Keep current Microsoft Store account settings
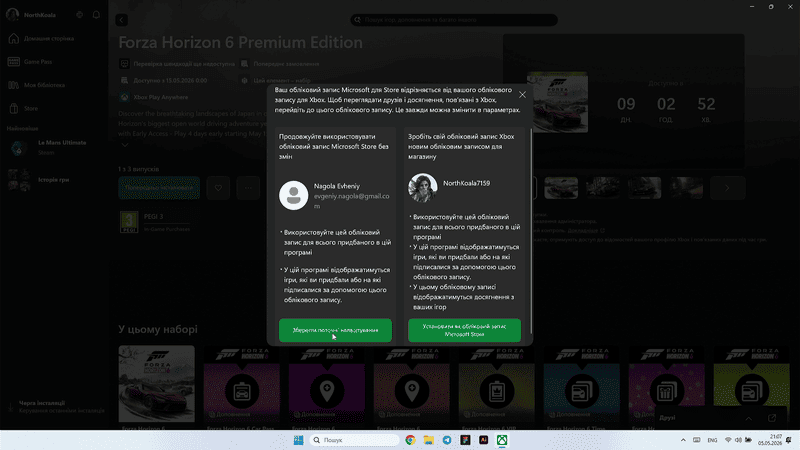The width and height of the screenshot is (800, 450). click(335, 330)
